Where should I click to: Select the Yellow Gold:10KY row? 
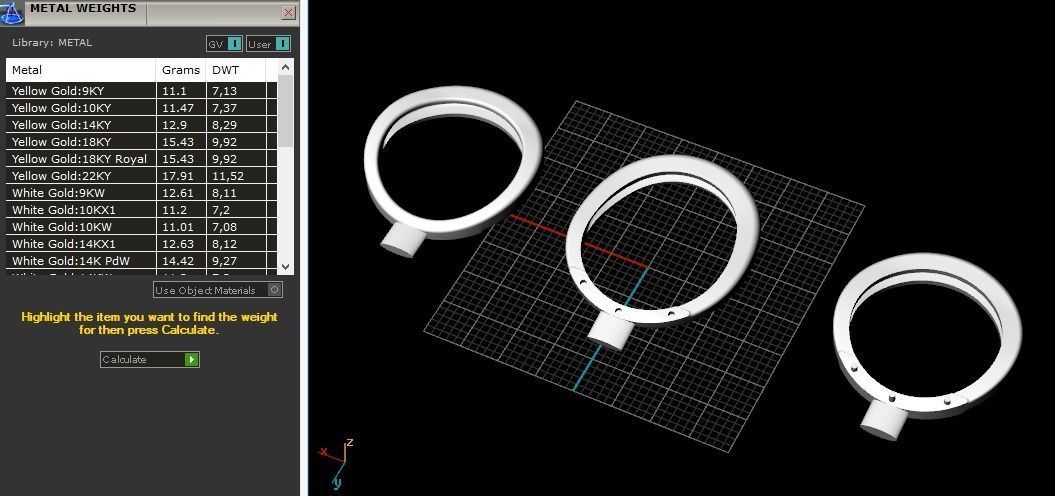[141, 108]
